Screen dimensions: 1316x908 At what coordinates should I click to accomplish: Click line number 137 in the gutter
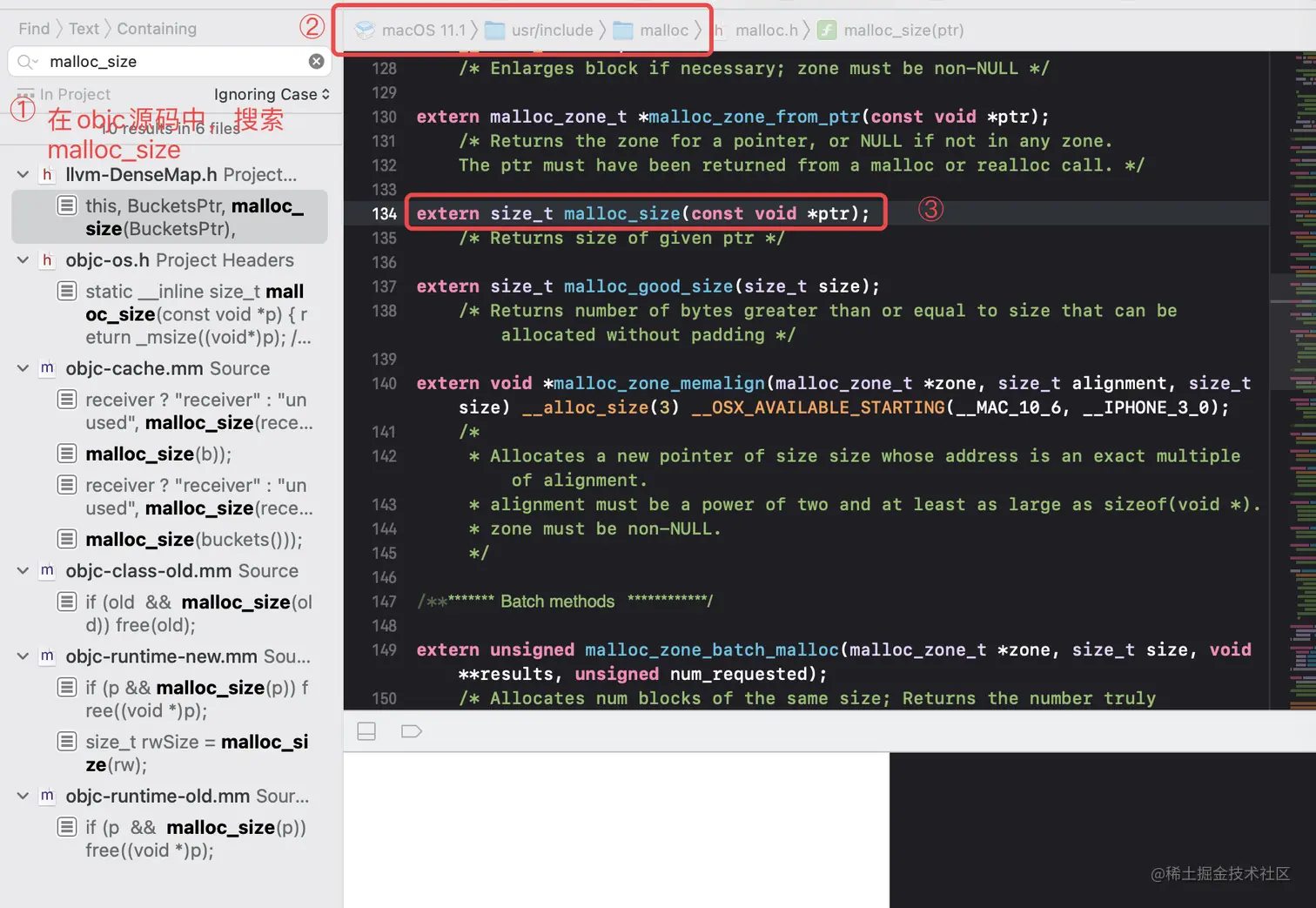coord(384,286)
